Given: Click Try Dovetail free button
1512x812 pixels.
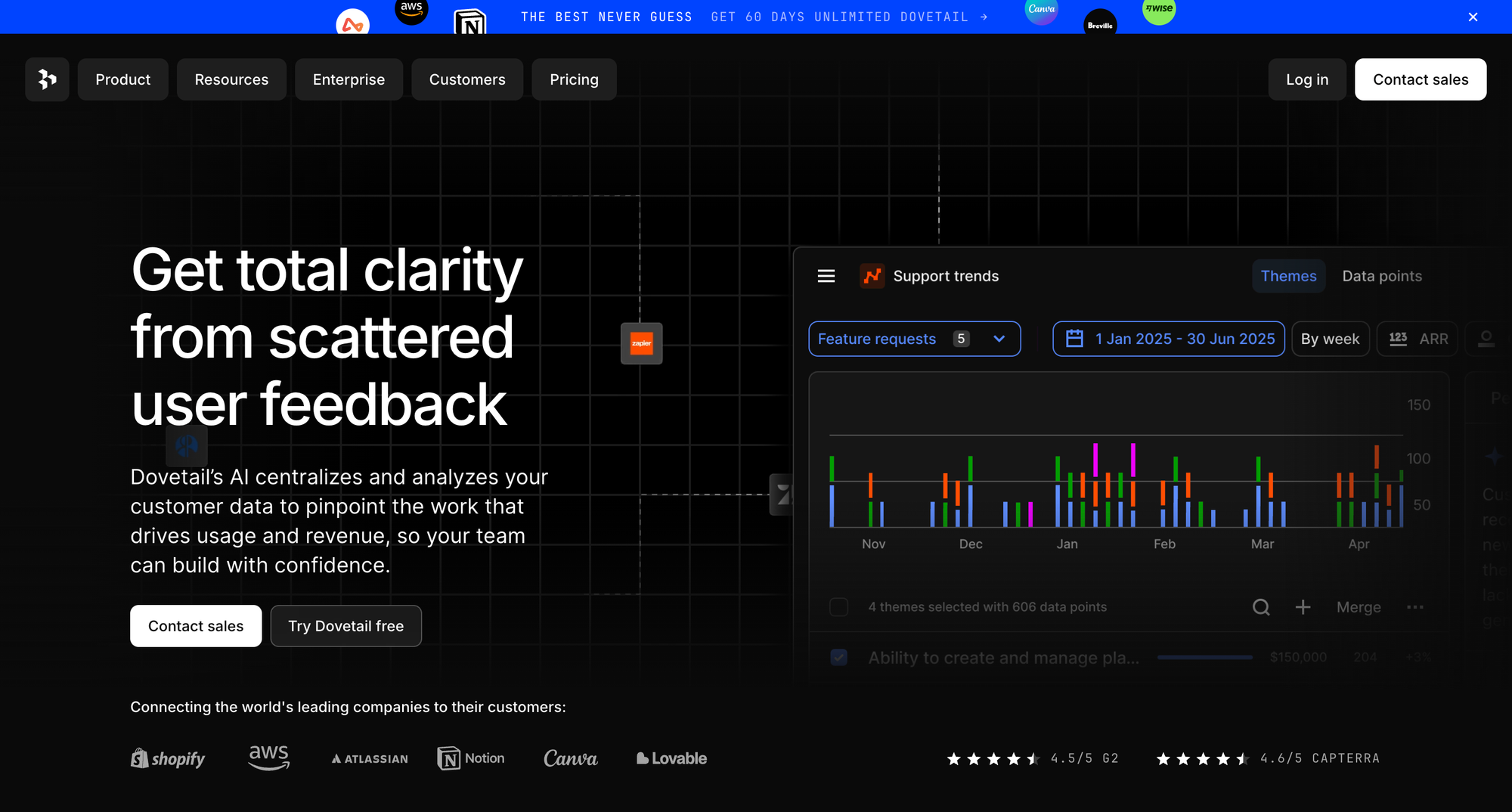Looking at the screenshot, I should click(345, 626).
